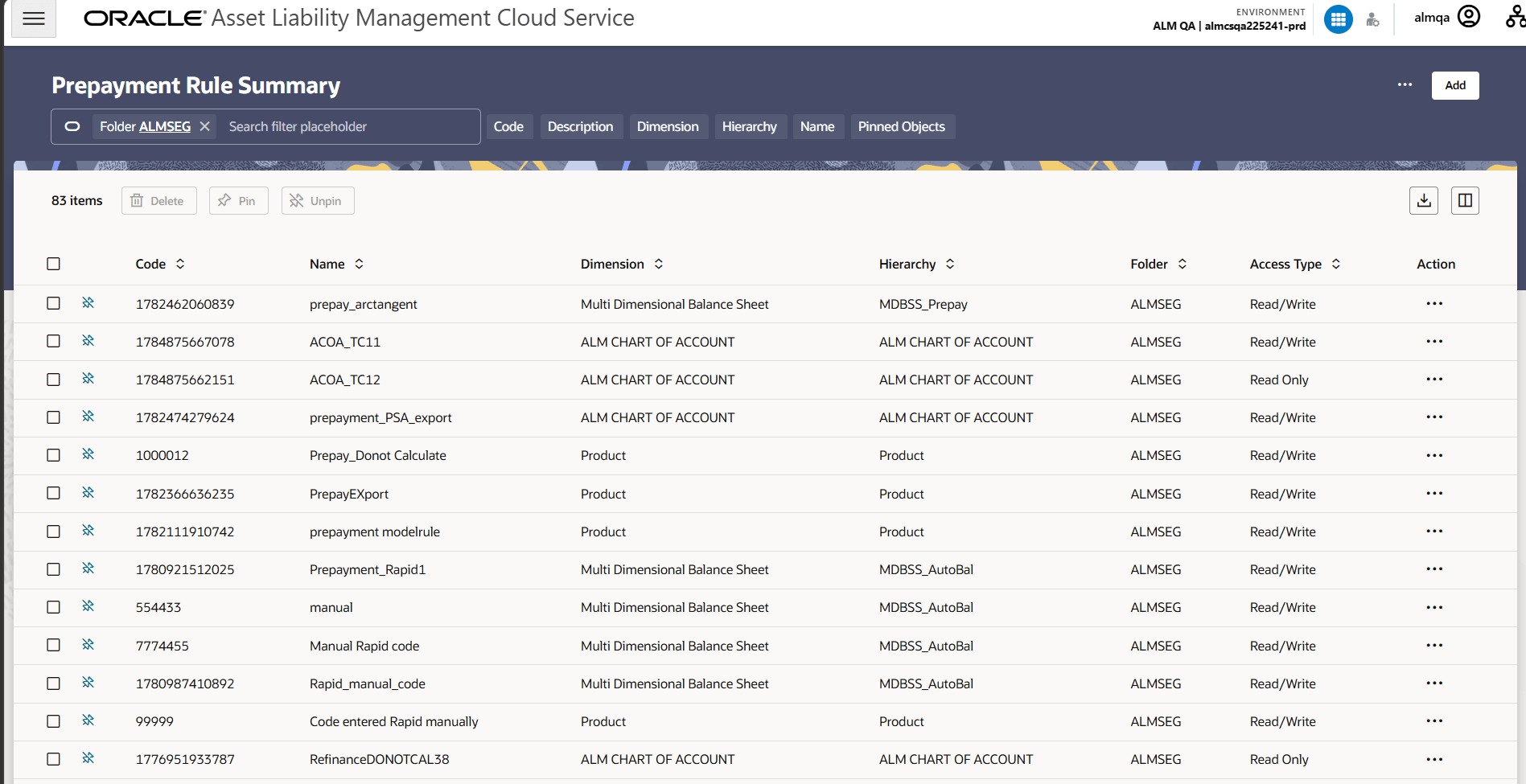Select checkbox for prepay_arctangent row
Viewport: 1526px width, 784px height.
54,304
